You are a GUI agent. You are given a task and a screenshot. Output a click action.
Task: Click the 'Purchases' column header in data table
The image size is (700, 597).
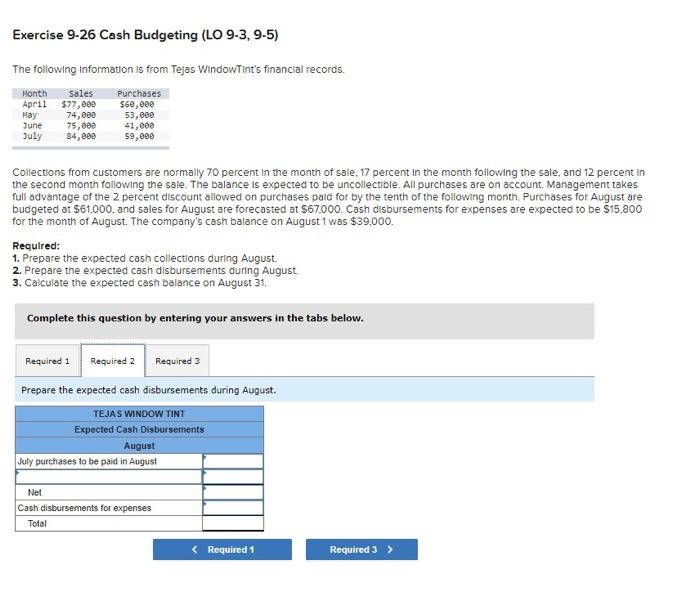coord(139,93)
